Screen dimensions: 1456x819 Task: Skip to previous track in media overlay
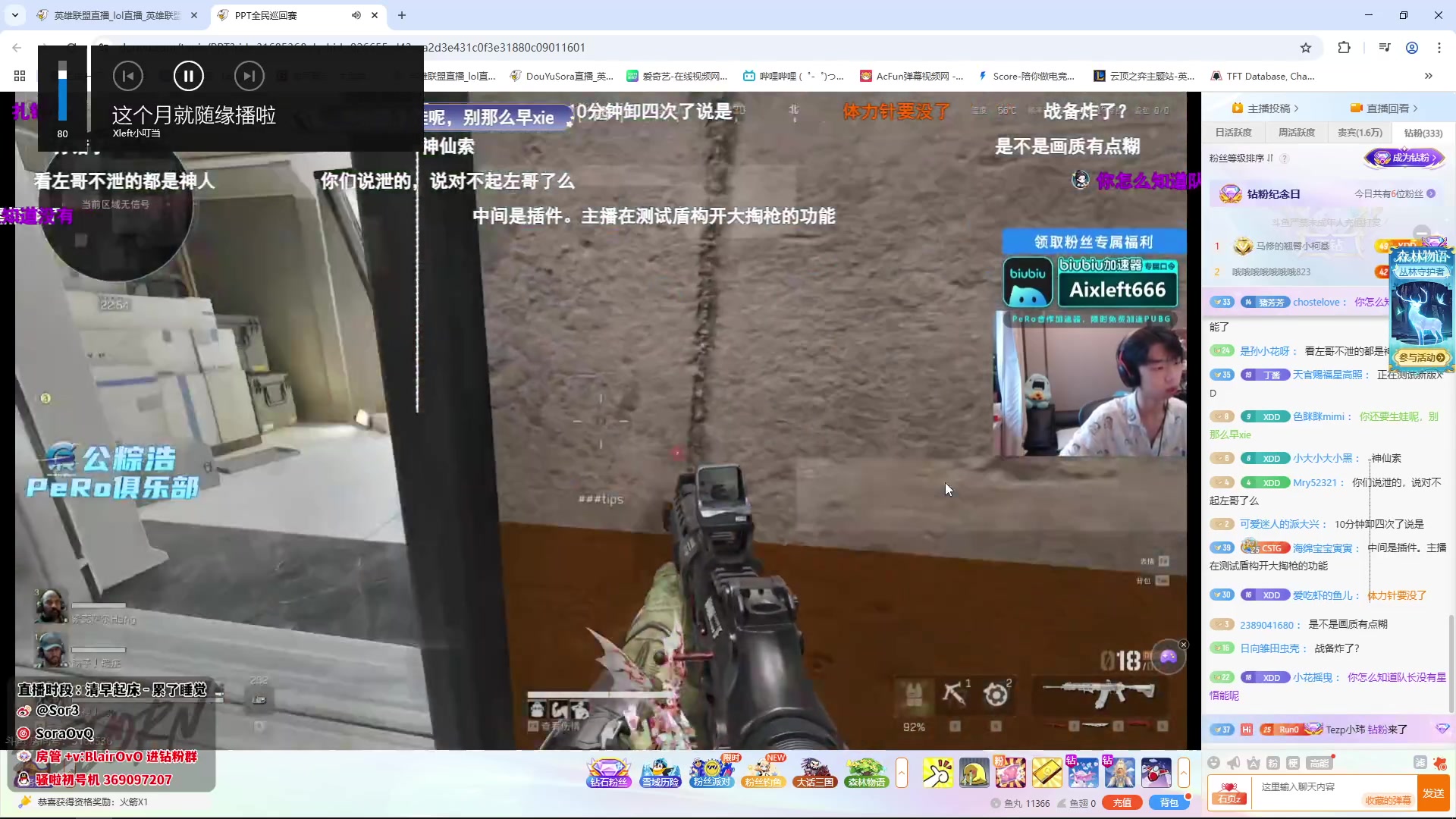[x=127, y=76]
